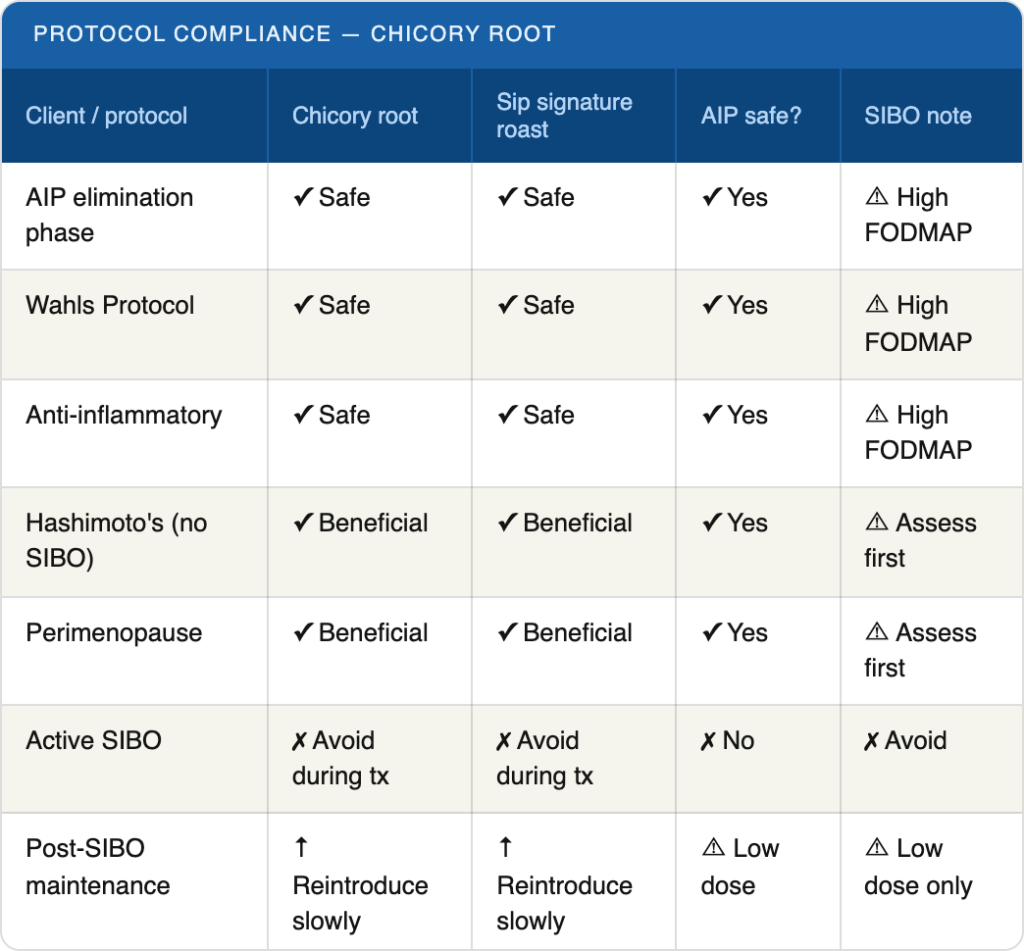Click the 'Post-SIBO maintenance' row label
This screenshot has width=1024, height=951.
(97, 867)
